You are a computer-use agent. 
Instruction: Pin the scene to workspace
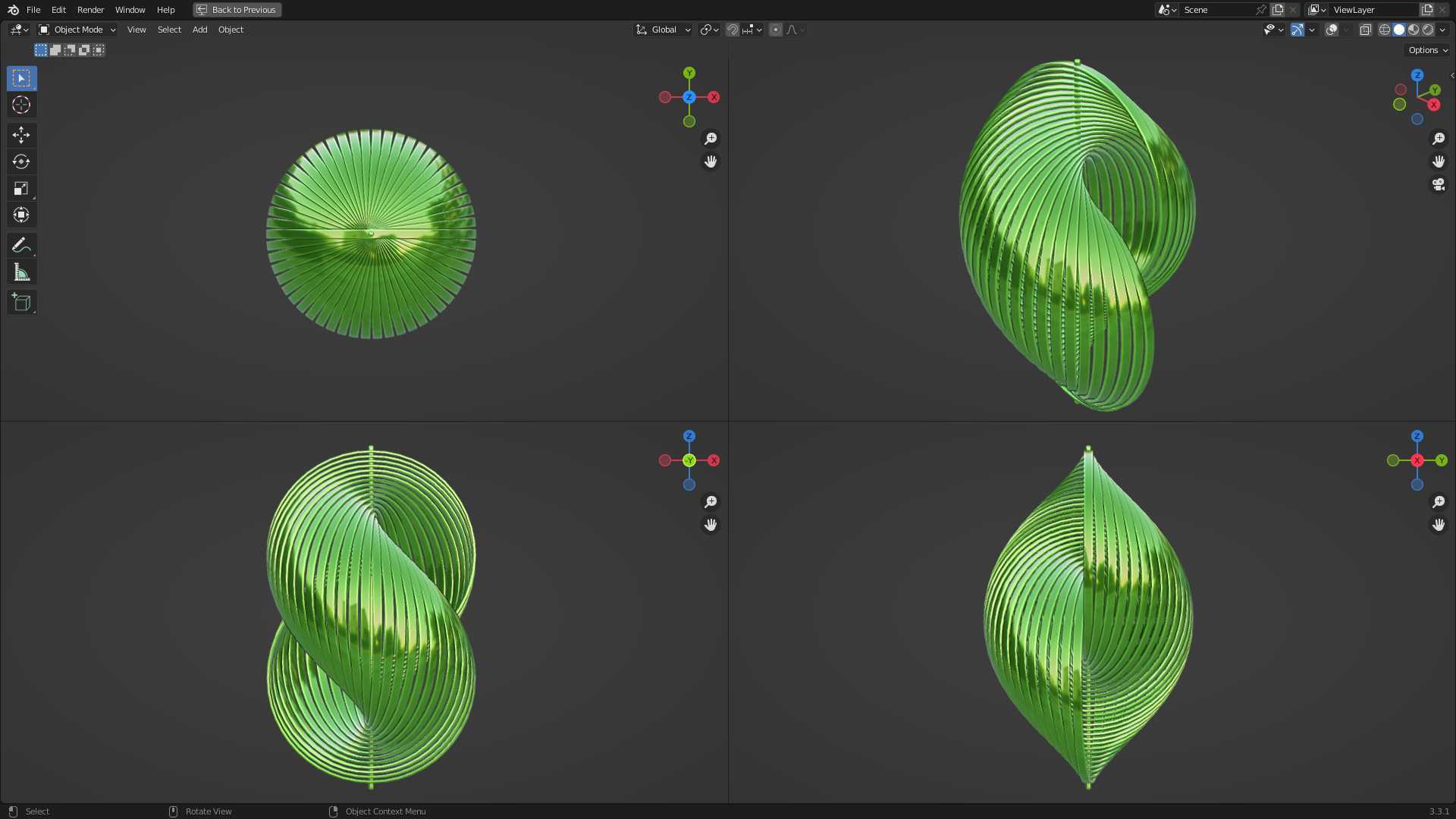[x=1260, y=10]
